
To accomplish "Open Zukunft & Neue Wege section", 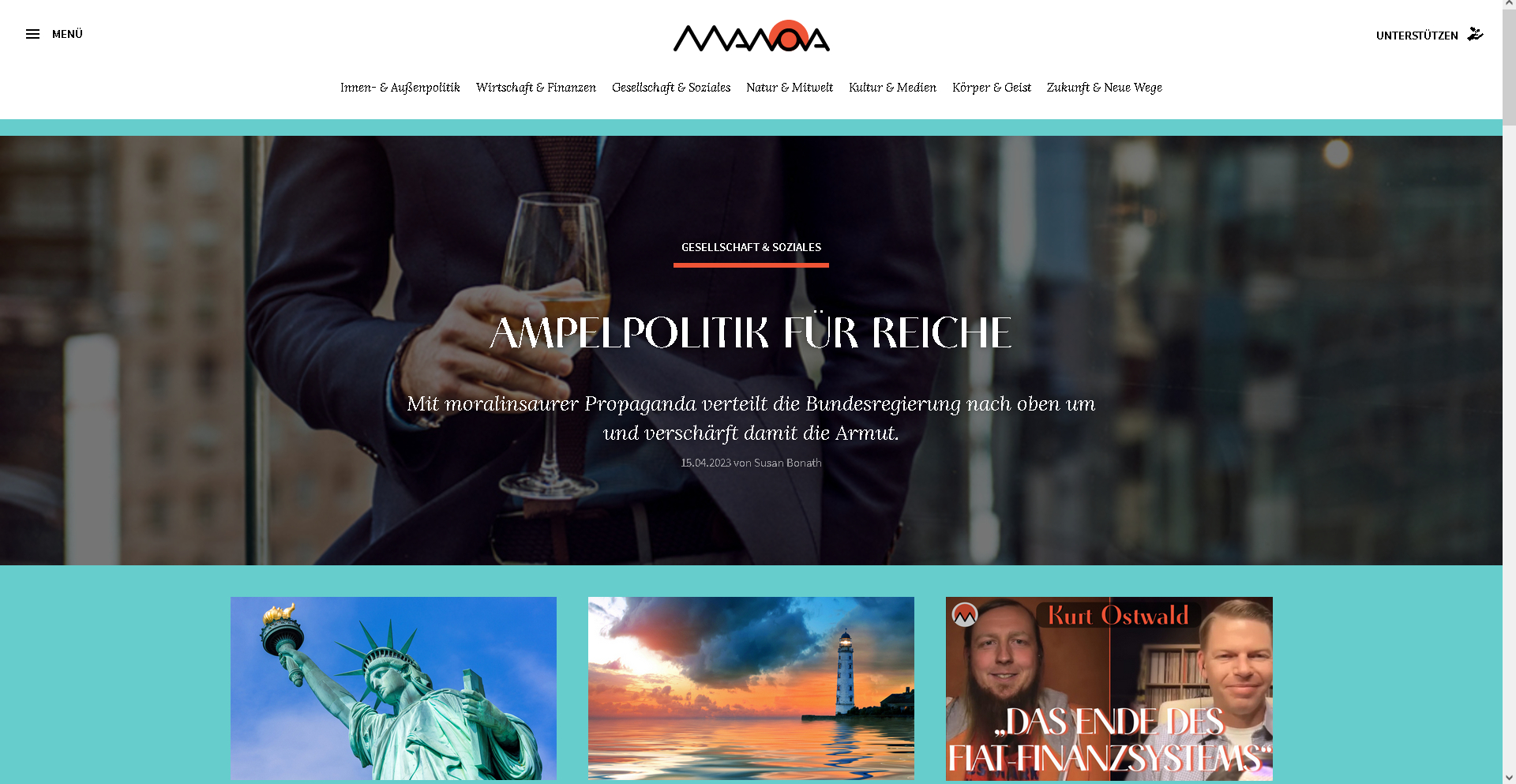I will coord(1104,88).
